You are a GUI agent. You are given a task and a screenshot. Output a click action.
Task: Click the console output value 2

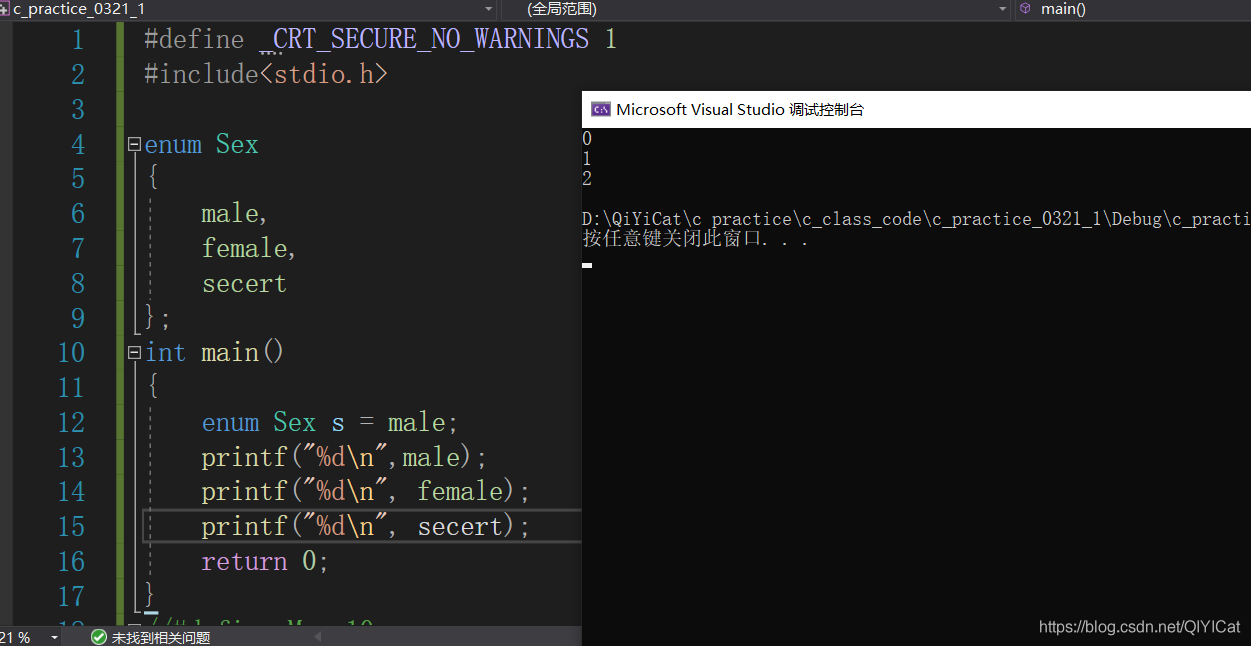point(587,179)
